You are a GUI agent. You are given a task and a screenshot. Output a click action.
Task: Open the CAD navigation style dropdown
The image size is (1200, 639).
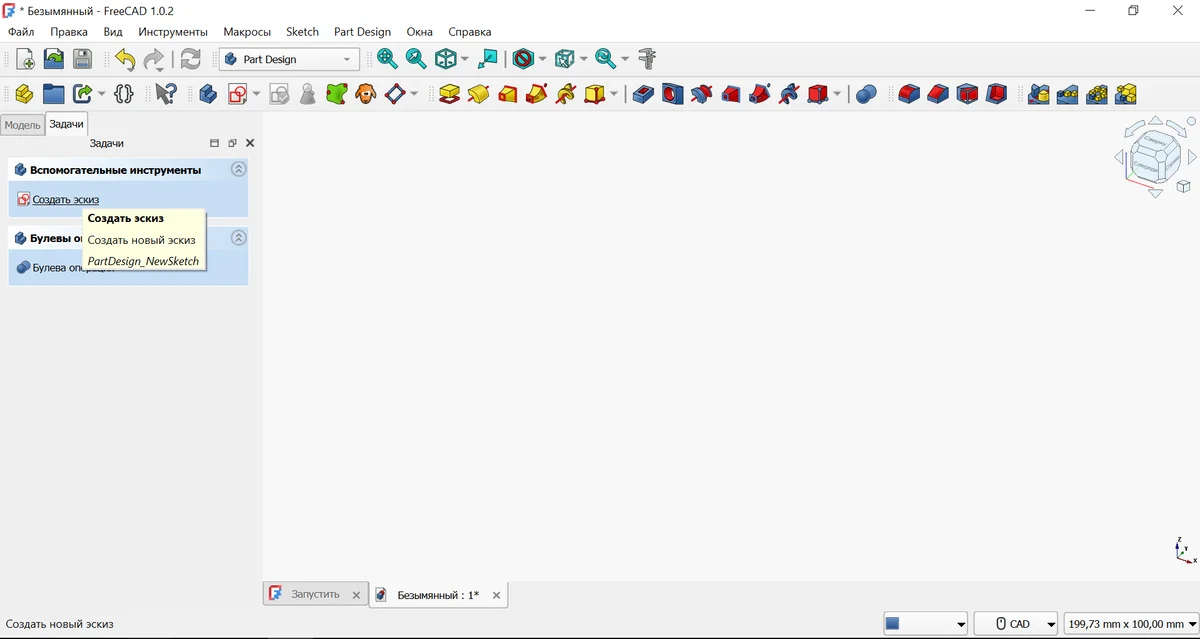[x=1015, y=624]
